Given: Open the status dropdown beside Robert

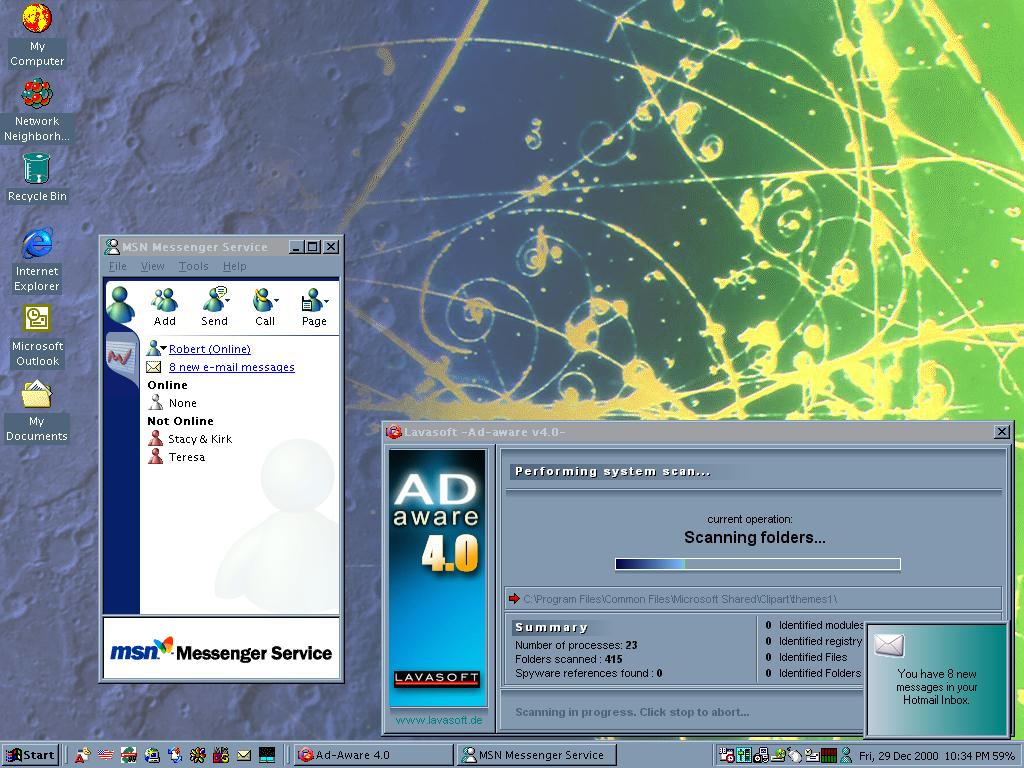Looking at the screenshot, I should [x=163, y=348].
